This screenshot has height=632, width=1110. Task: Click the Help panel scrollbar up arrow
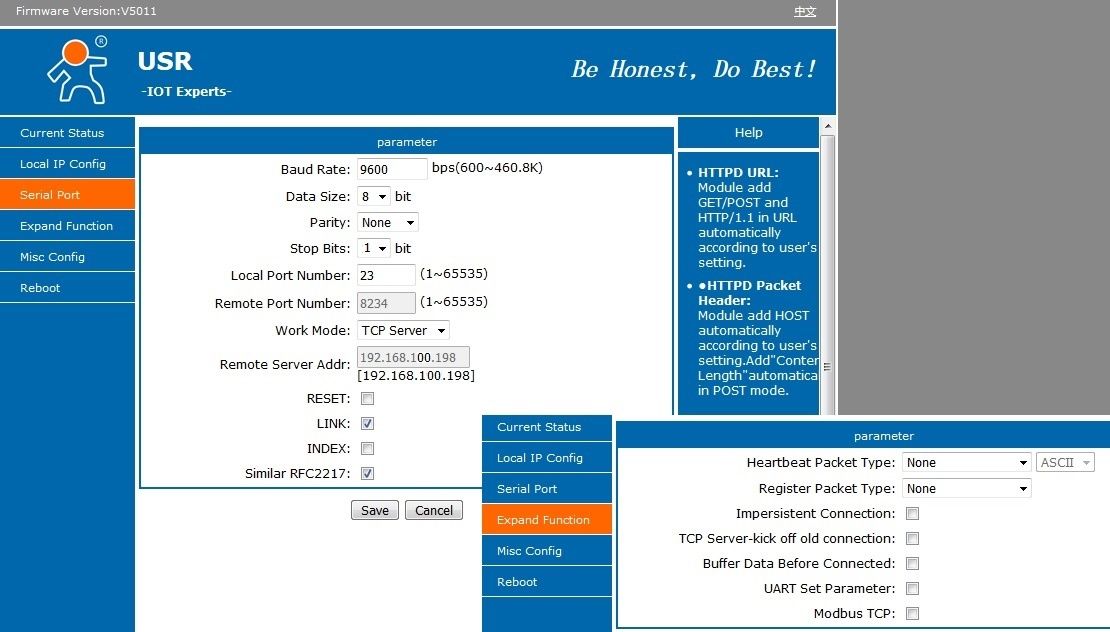tap(827, 126)
